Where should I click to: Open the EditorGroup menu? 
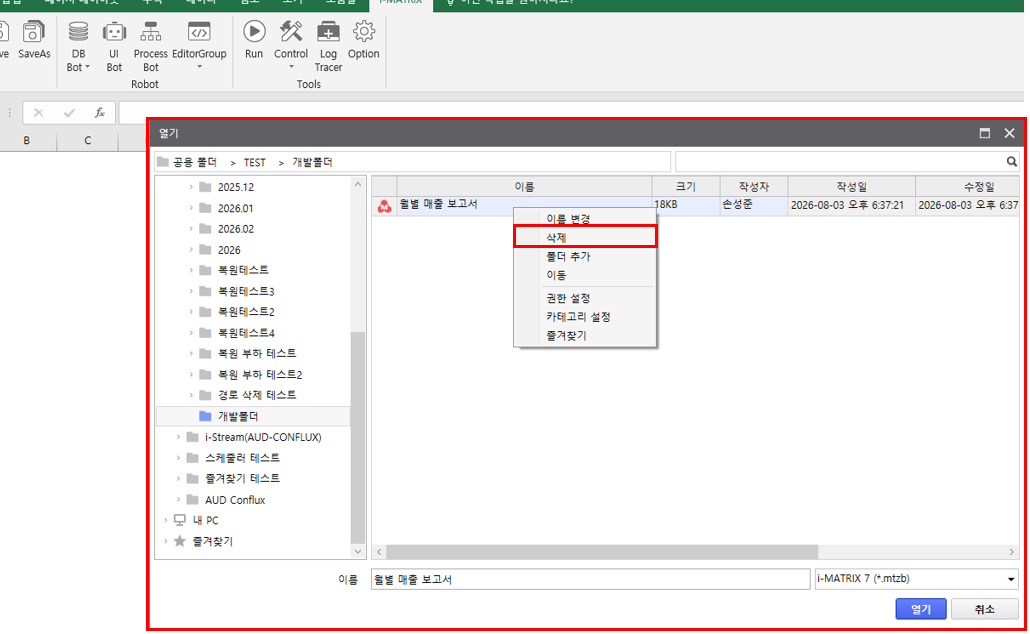(199, 46)
